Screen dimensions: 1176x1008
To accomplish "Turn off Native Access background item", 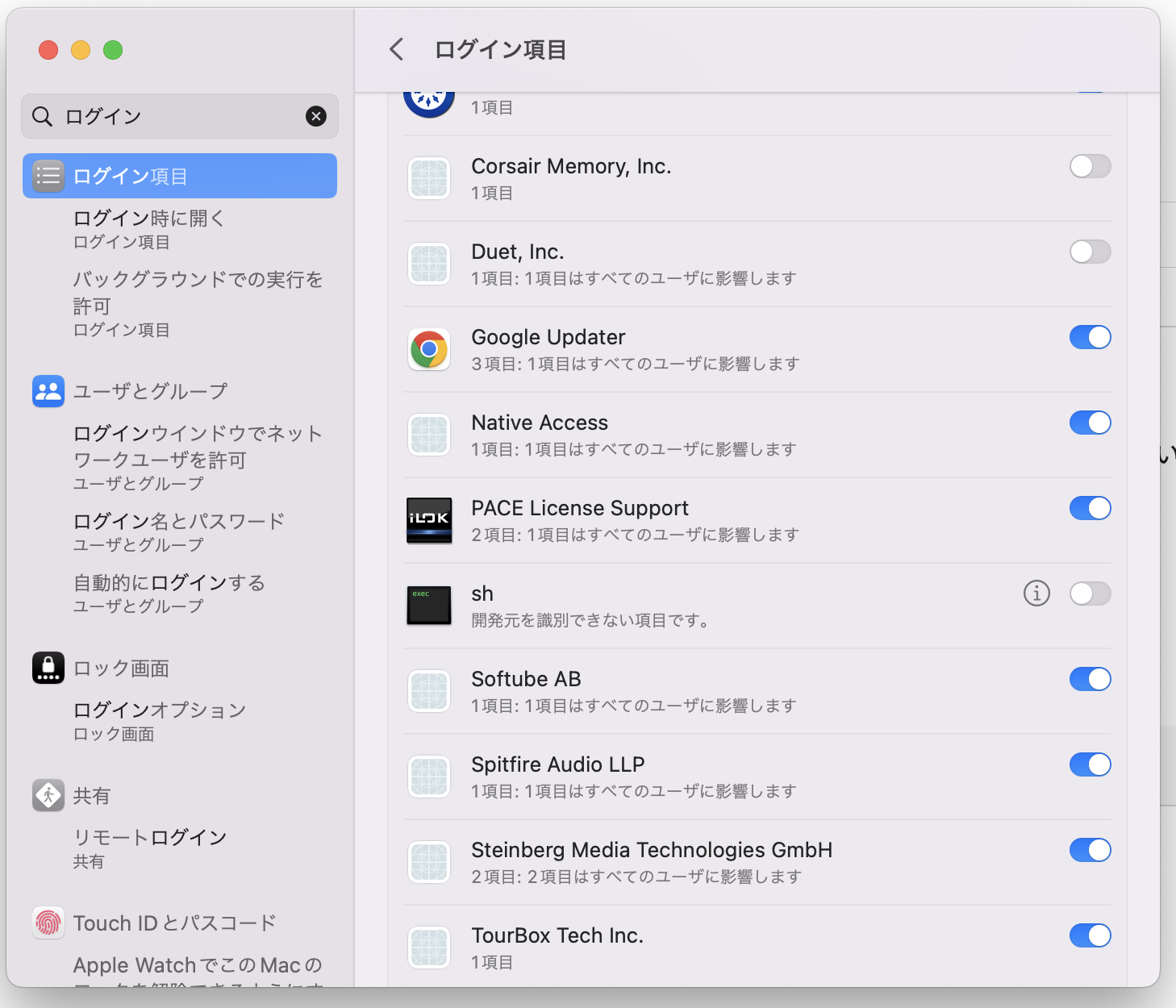I will pyautogui.click(x=1090, y=423).
